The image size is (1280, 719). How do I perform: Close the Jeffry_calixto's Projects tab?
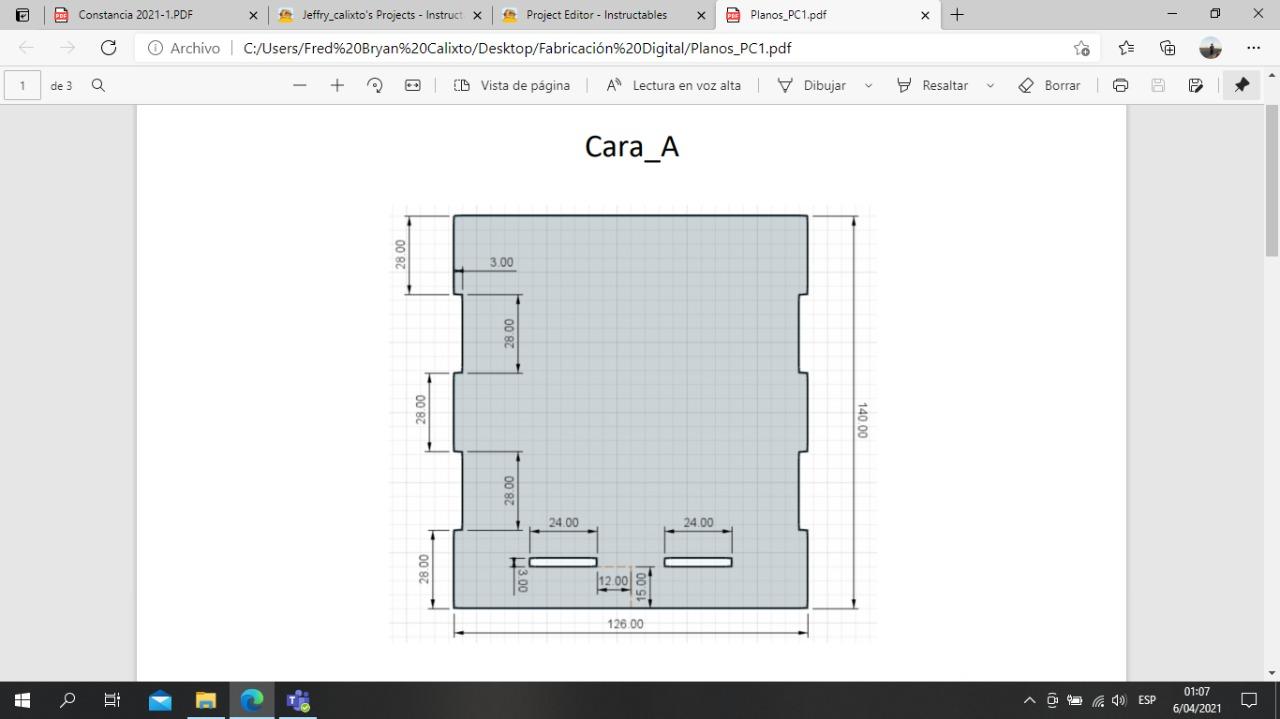477,15
